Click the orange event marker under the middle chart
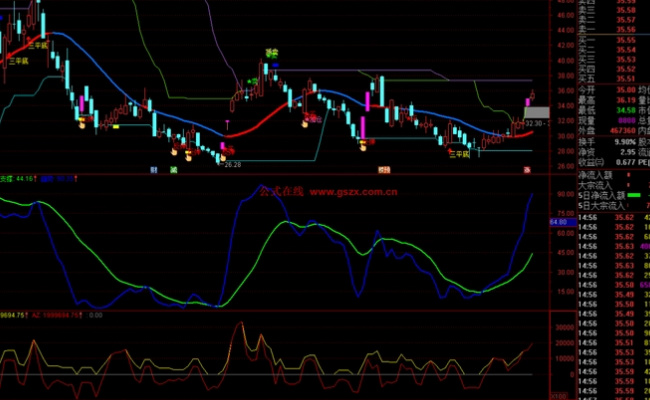Image resolution: width=650 pixels, height=400 pixels. coord(384,170)
